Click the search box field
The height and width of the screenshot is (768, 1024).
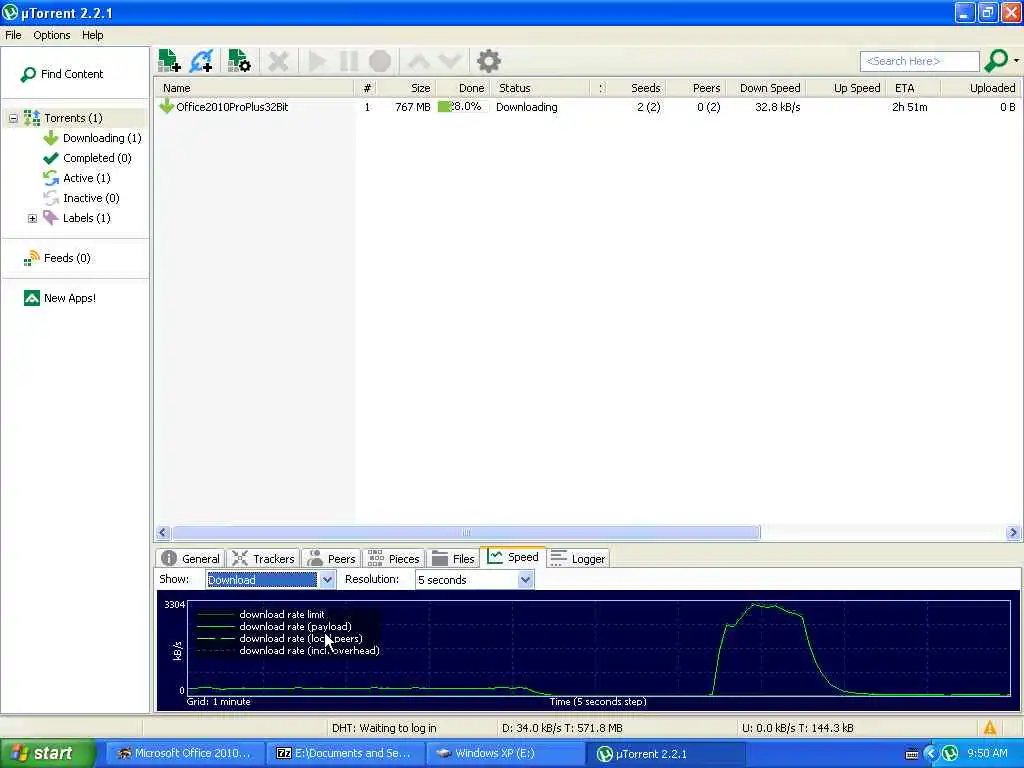(920, 61)
